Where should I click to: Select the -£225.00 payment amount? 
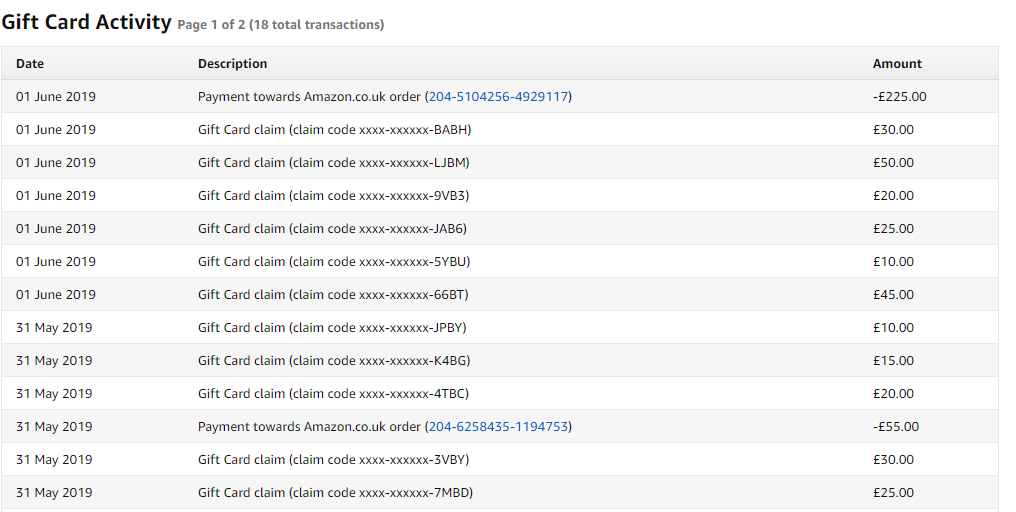(x=899, y=97)
